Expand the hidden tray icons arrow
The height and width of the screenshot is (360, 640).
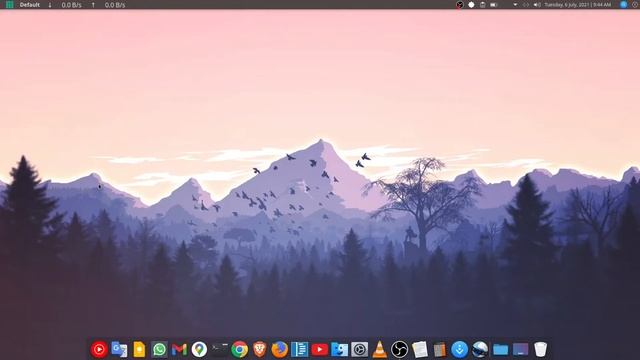click(515, 5)
